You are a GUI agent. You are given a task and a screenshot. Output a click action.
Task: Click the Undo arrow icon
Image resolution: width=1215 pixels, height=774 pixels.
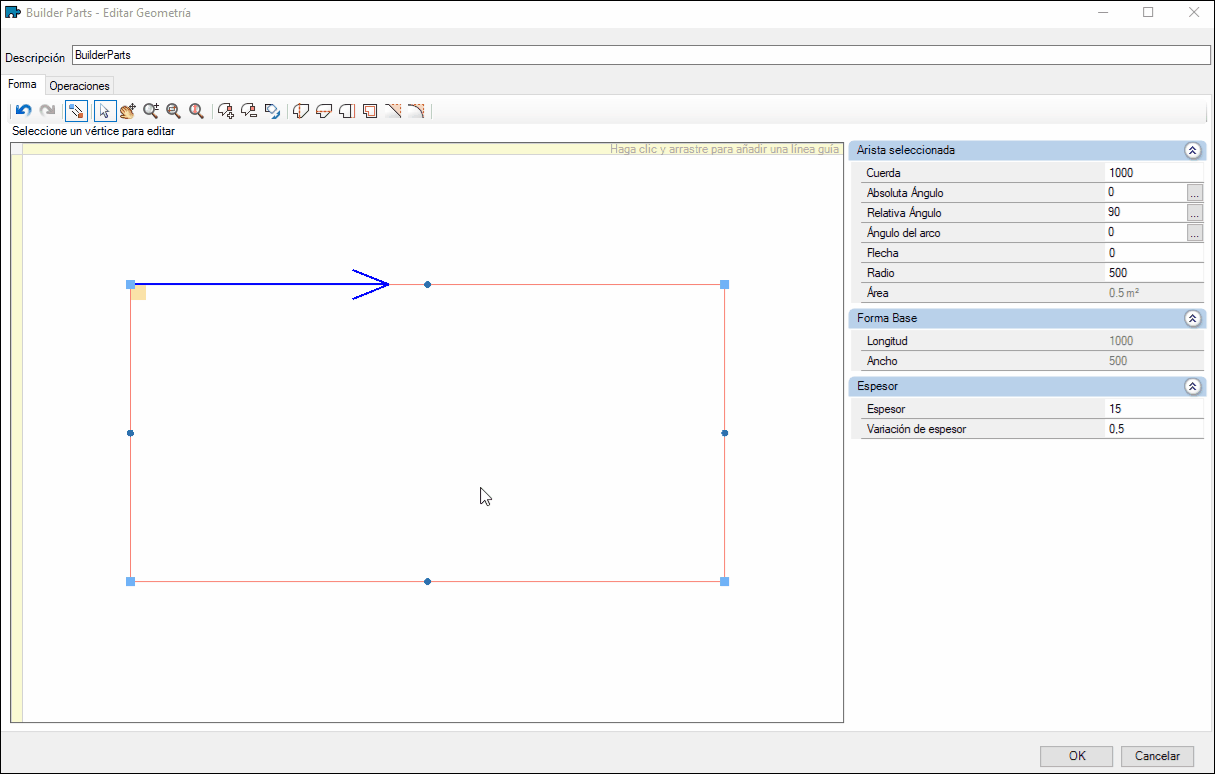tap(24, 111)
